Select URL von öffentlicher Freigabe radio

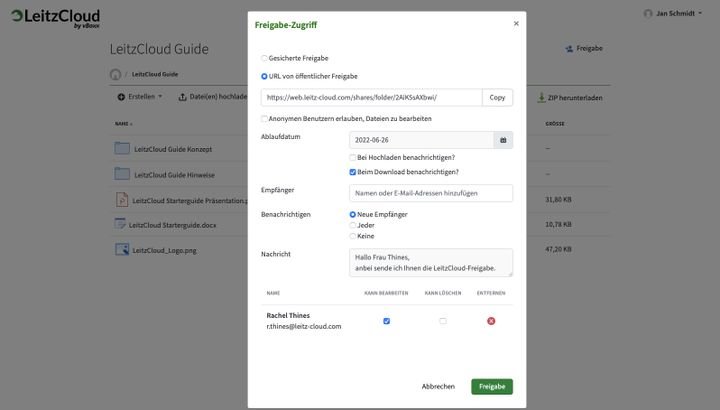pos(264,76)
